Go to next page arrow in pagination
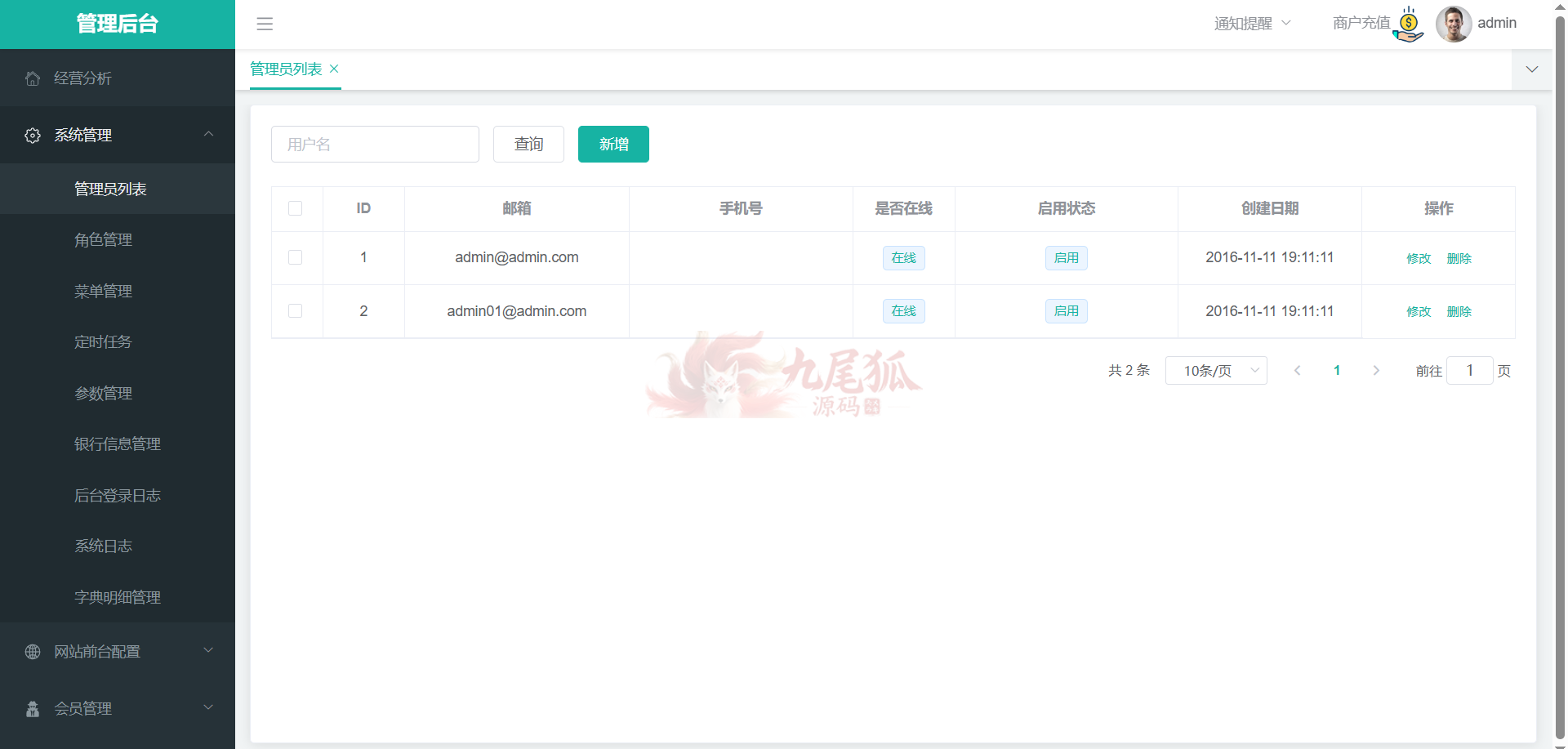This screenshot has width=1568, height=749. click(1376, 371)
